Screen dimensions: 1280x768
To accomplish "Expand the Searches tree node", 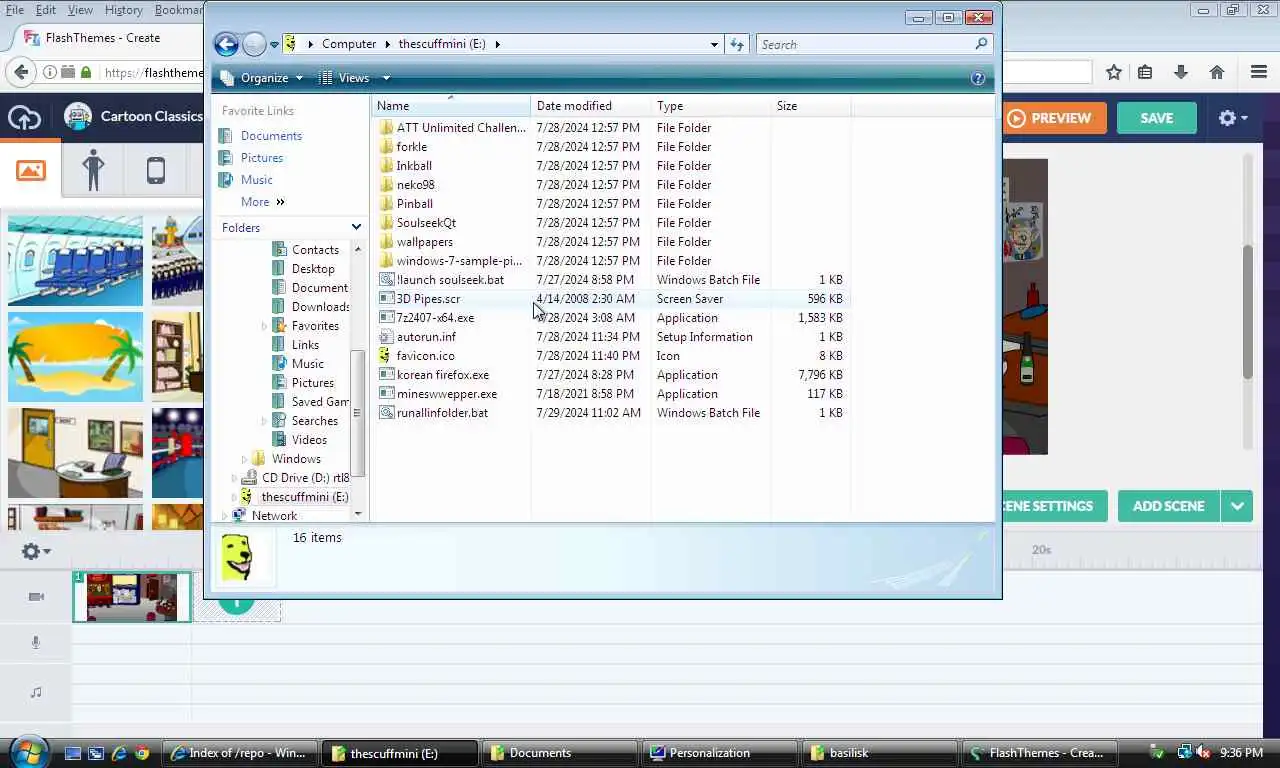I will (265, 421).
